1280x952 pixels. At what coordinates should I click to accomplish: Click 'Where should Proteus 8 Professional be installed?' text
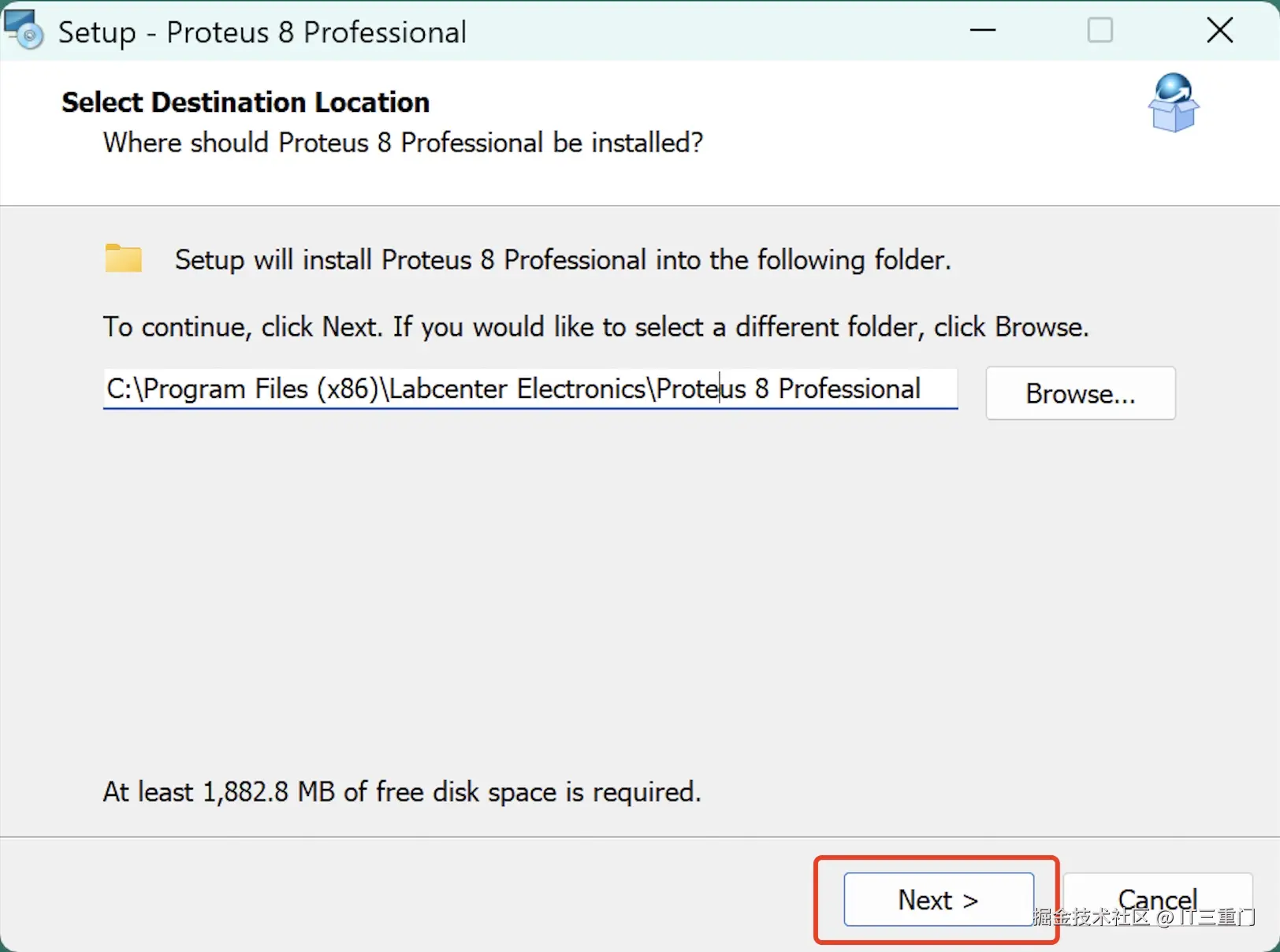click(x=403, y=143)
